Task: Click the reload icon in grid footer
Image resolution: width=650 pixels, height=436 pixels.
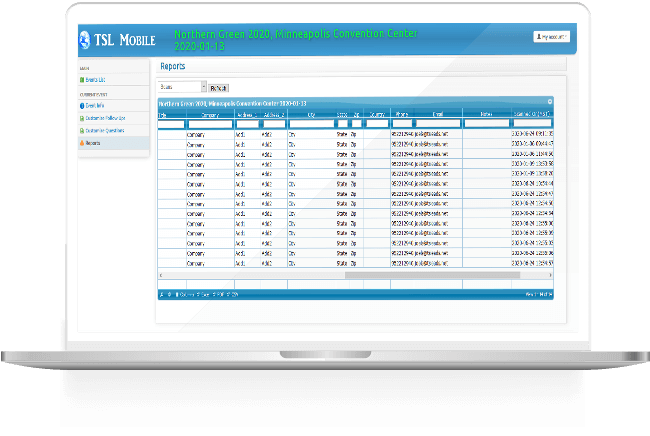Action: [x=171, y=294]
